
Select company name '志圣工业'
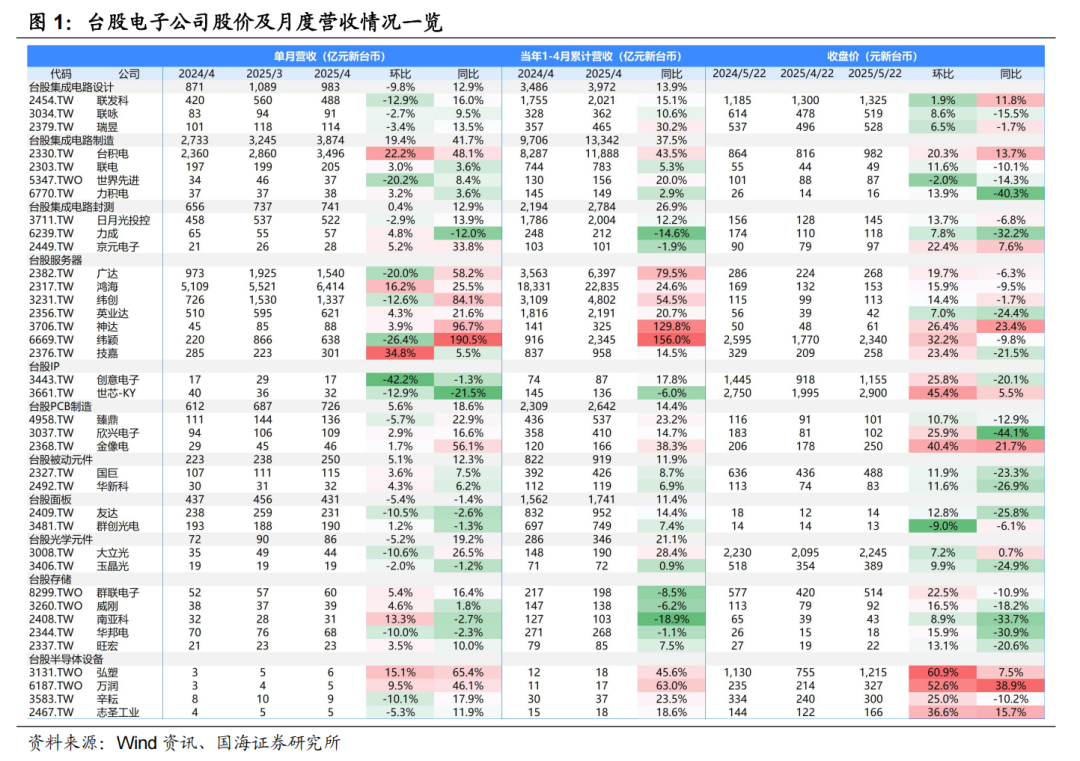point(118,713)
